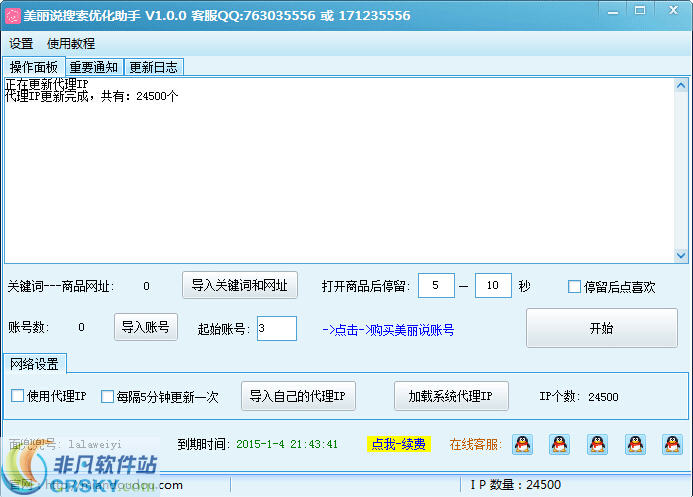
Task: Minimize the application window
Action: pos(613,12)
